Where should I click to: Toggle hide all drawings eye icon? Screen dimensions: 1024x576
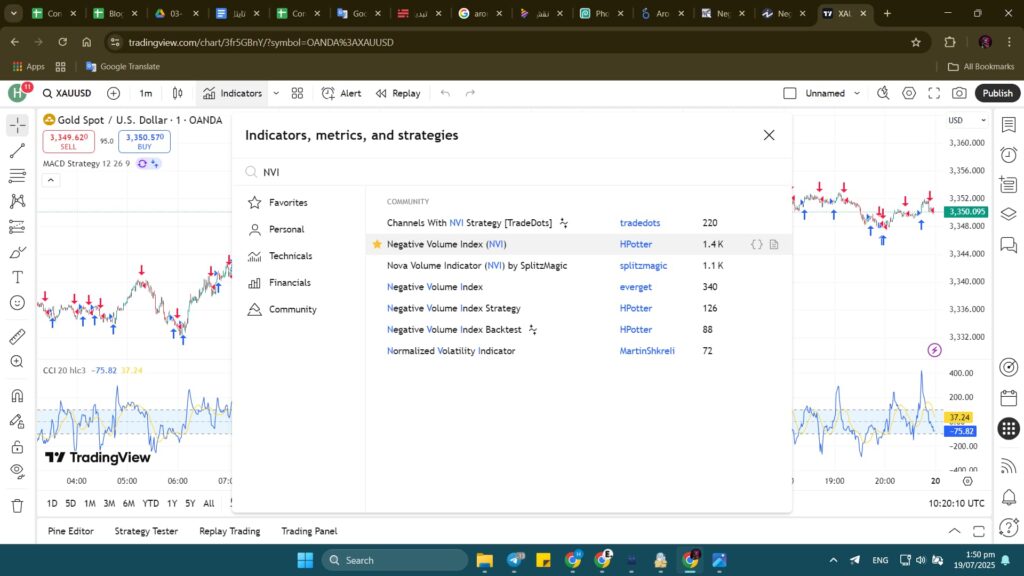click(18, 472)
